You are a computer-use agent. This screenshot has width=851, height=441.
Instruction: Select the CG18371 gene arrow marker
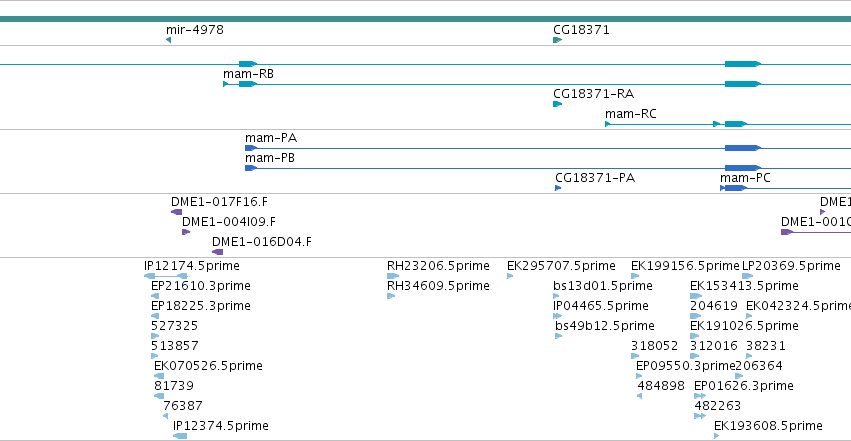point(557,40)
